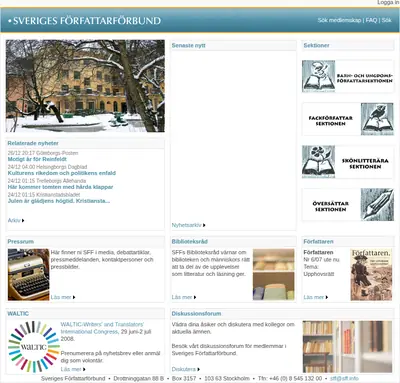Open 'Kulturens rikedom och politikens enfald'
400x383 pixels.
(62, 173)
